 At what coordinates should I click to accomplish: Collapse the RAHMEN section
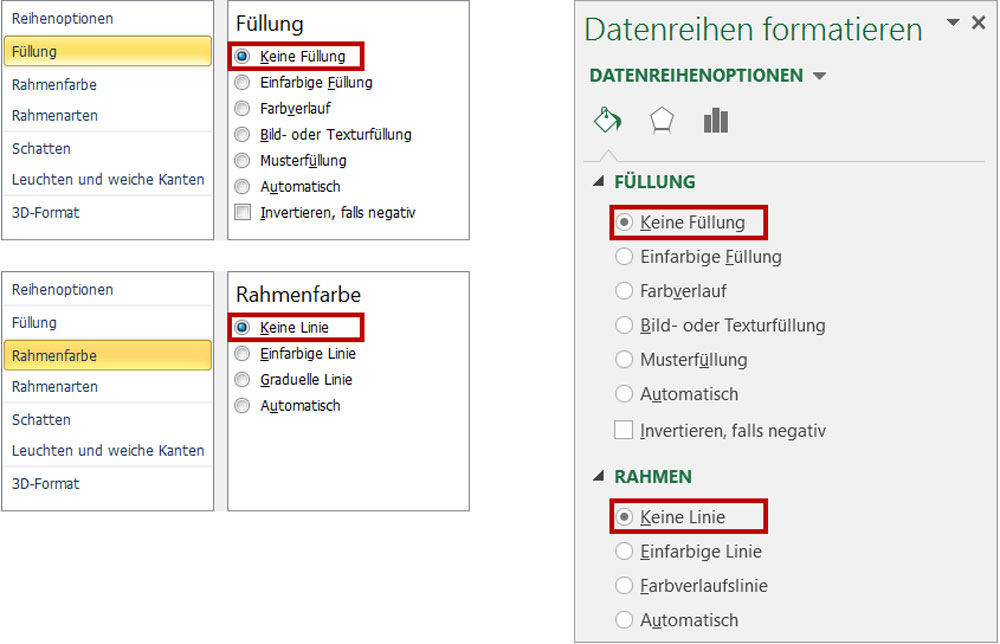tap(599, 477)
